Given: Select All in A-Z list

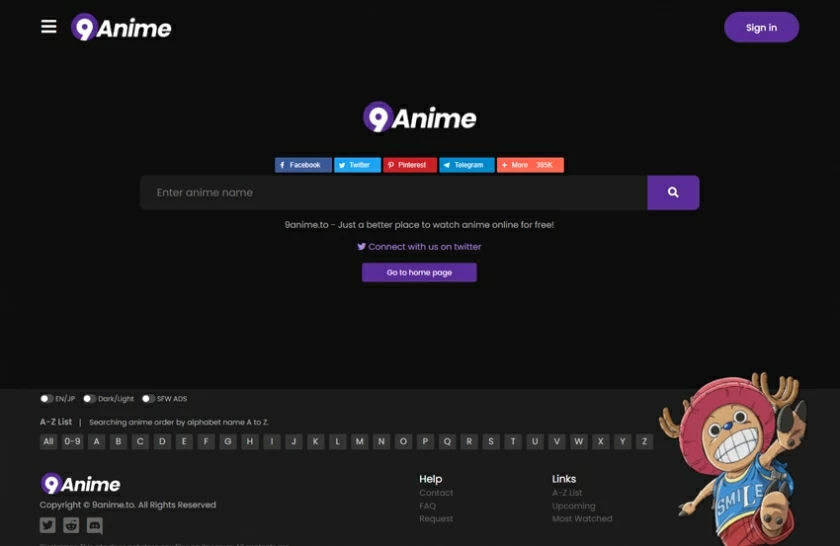Looking at the screenshot, I should [48, 442].
